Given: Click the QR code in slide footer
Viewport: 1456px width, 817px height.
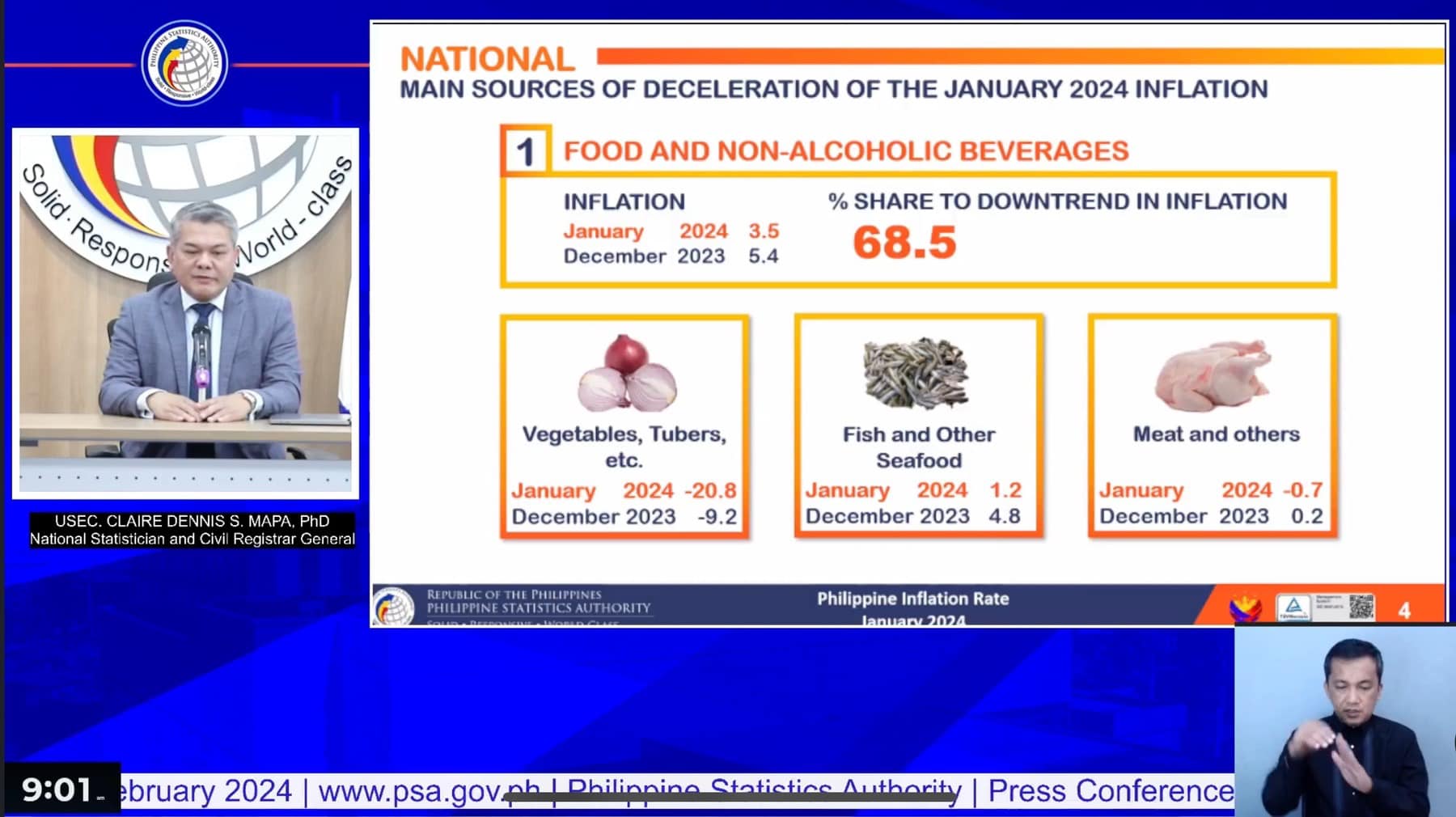Looking at the screenshot, I should click(x=1361, y=607).
